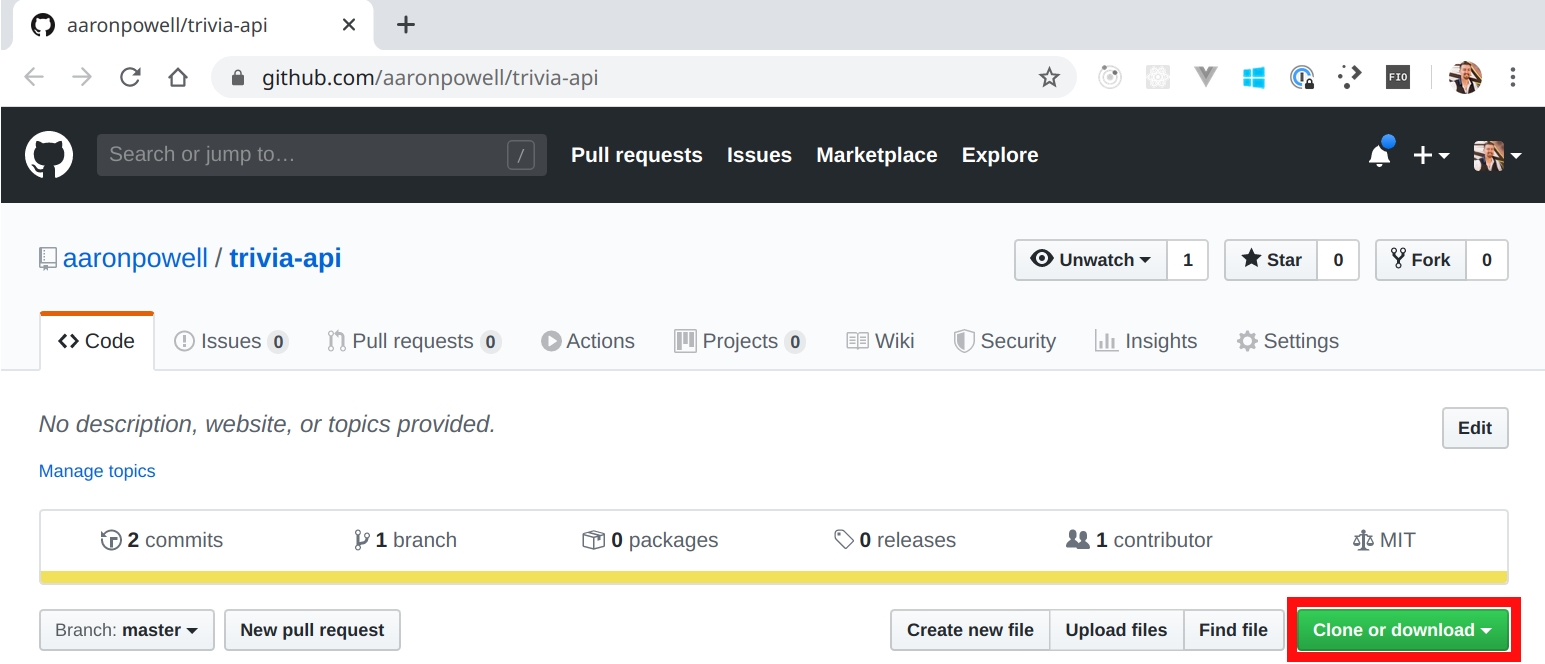Image resolution: width=1545 pixels, height=664 pixels.
Task: Reload the page
Action: pyautogui.click(x=130, y=77)
